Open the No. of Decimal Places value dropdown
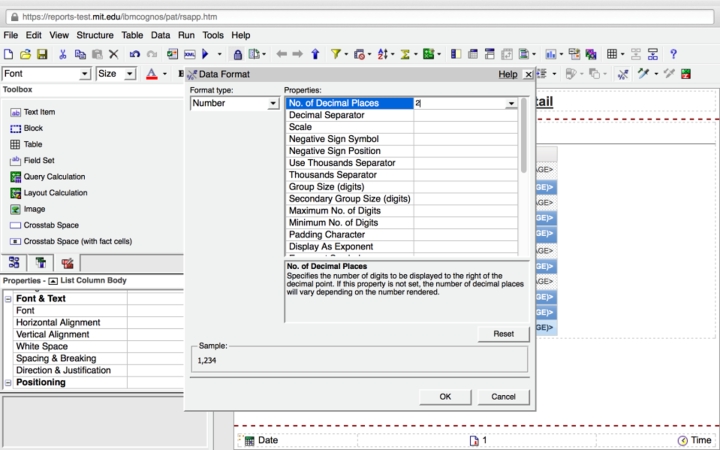 click(511, 103)
